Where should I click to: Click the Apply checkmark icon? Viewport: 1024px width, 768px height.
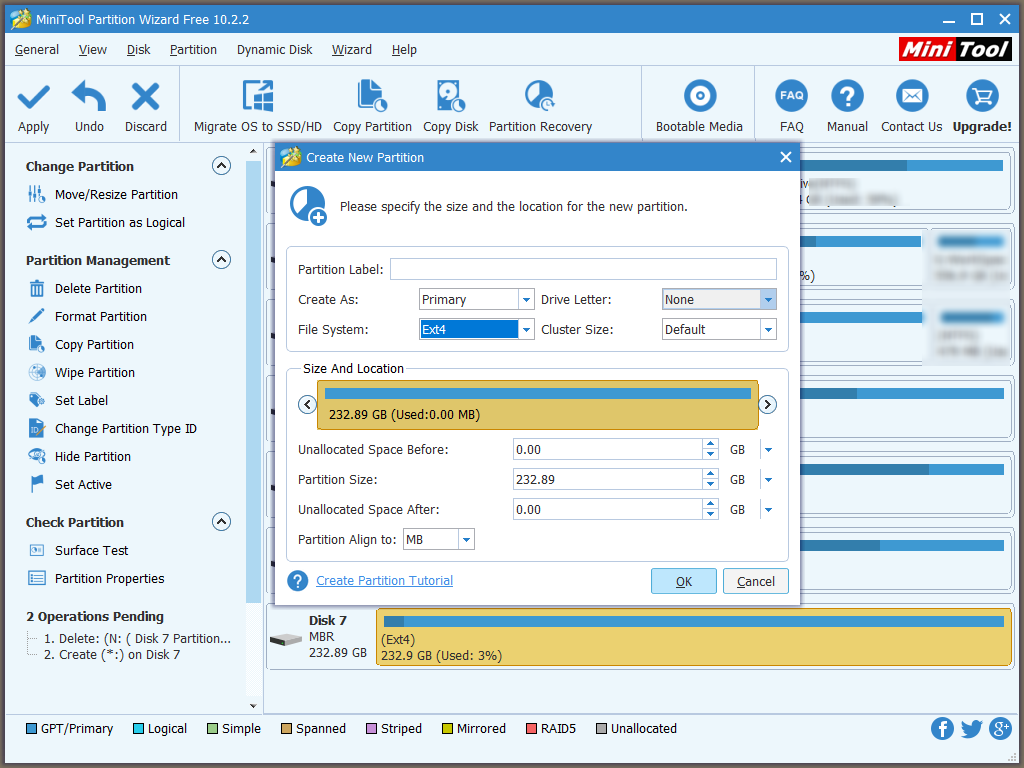click(x=33, y=98)
